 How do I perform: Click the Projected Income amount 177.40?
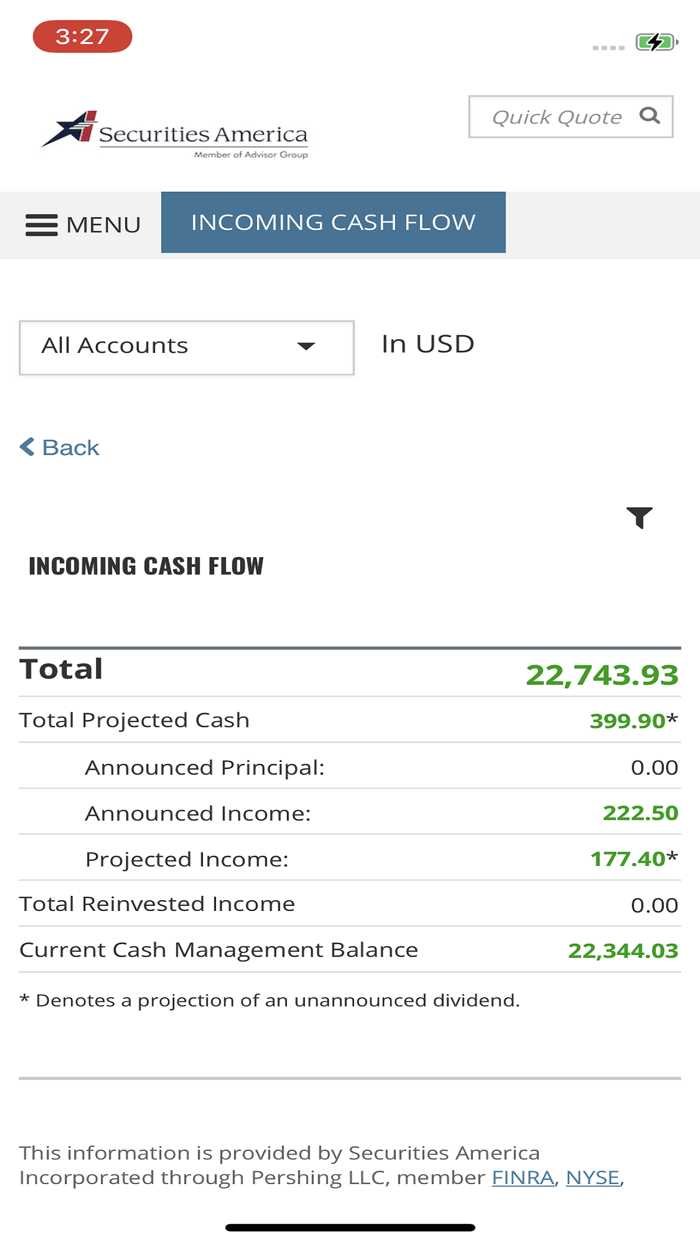(627, 859)
